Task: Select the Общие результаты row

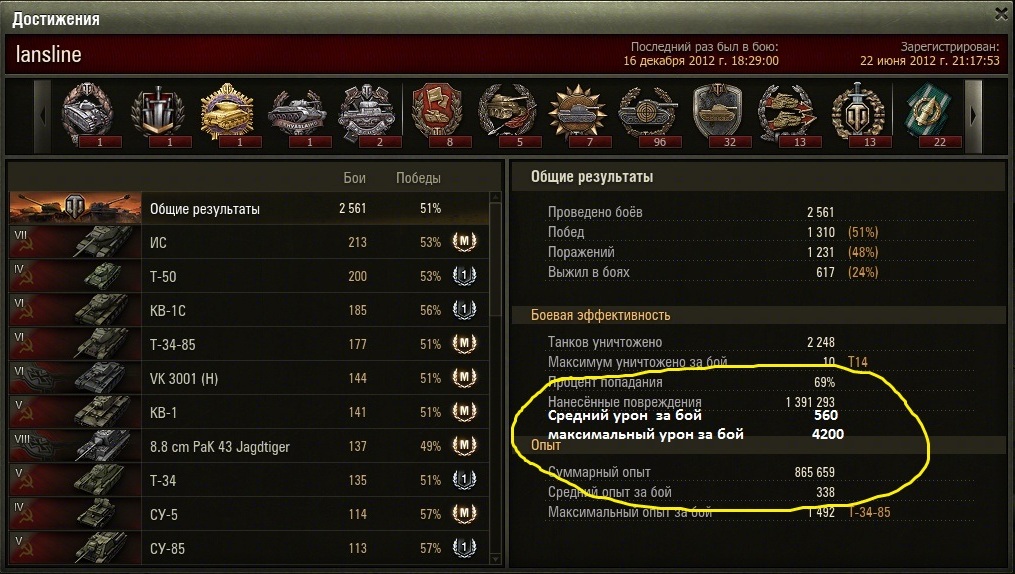Action: (249, 208)
